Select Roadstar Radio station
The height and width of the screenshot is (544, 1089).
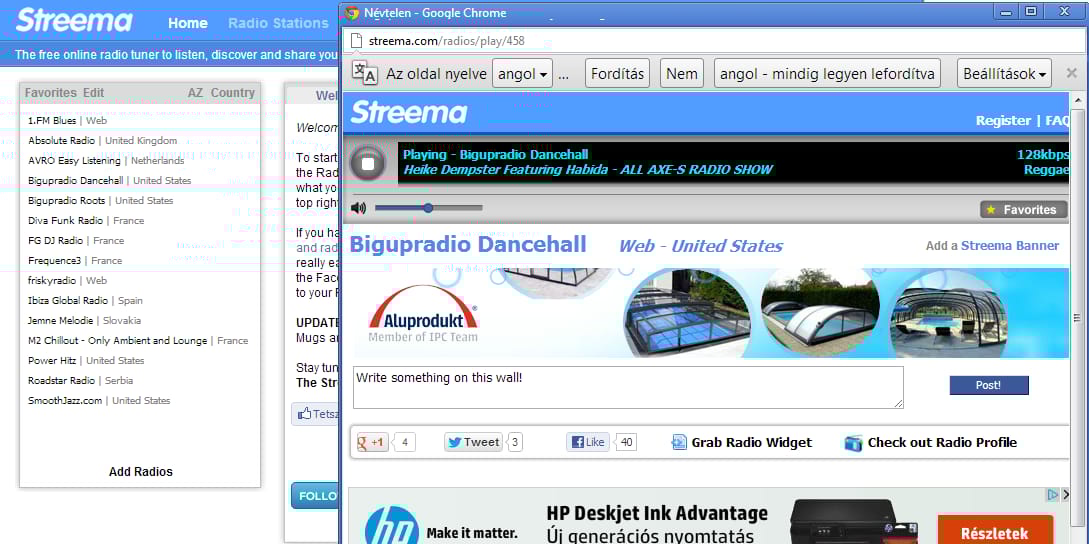click(61, 381)
